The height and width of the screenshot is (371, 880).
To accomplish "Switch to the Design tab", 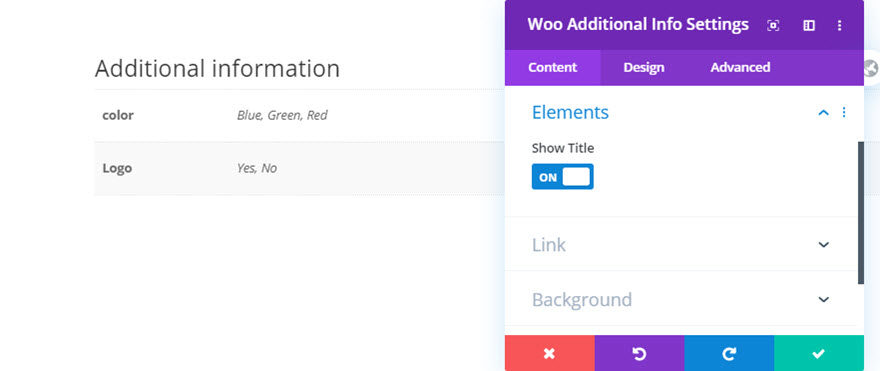I will coord(644,67).
